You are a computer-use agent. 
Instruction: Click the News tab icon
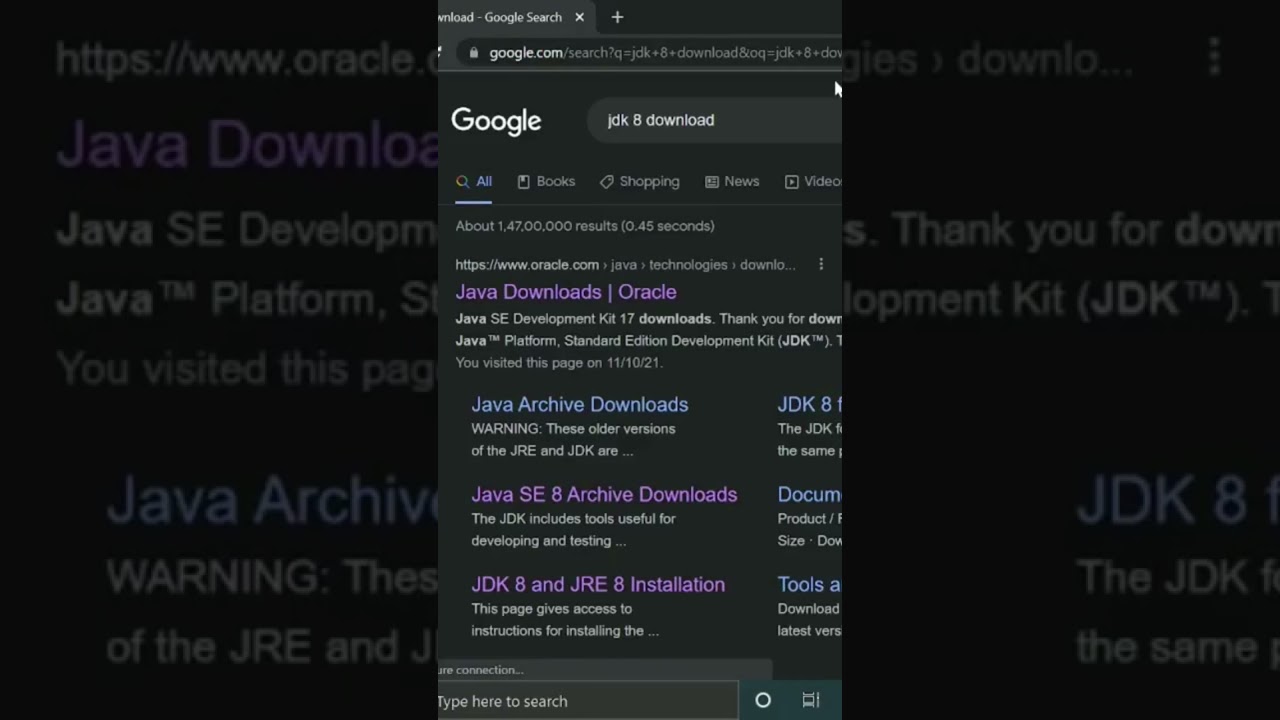[x=712, y=181]
